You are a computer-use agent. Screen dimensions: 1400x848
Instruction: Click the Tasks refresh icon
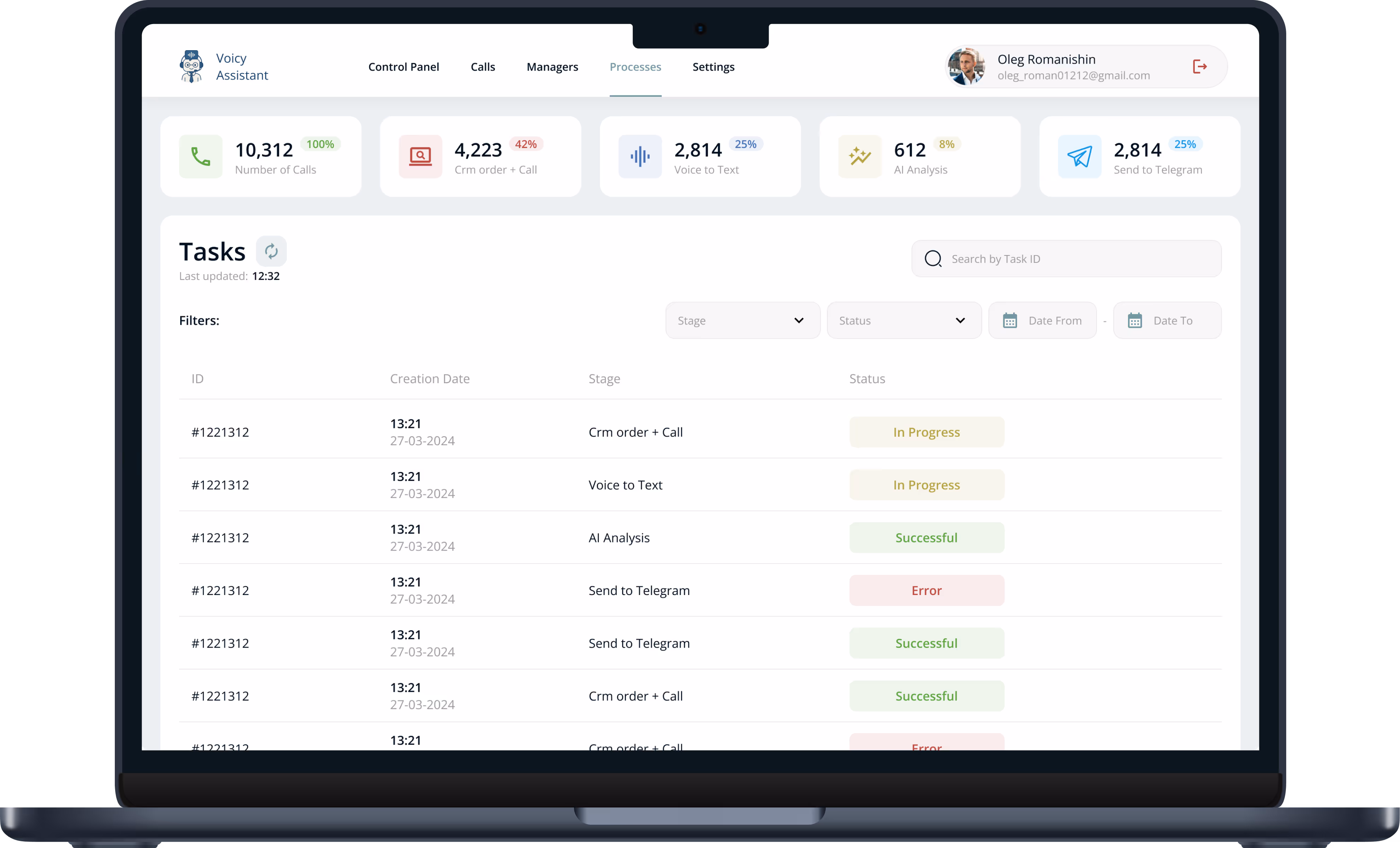pyautogui.click(x=271, y=251)
